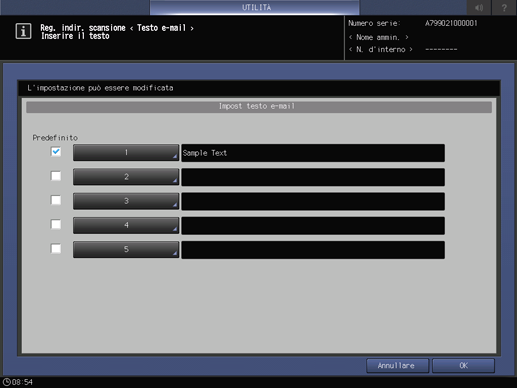517x388 pixels.
Task: Click the empty text field for row 5
Action: pyautogui.click(x=313, y=250)
